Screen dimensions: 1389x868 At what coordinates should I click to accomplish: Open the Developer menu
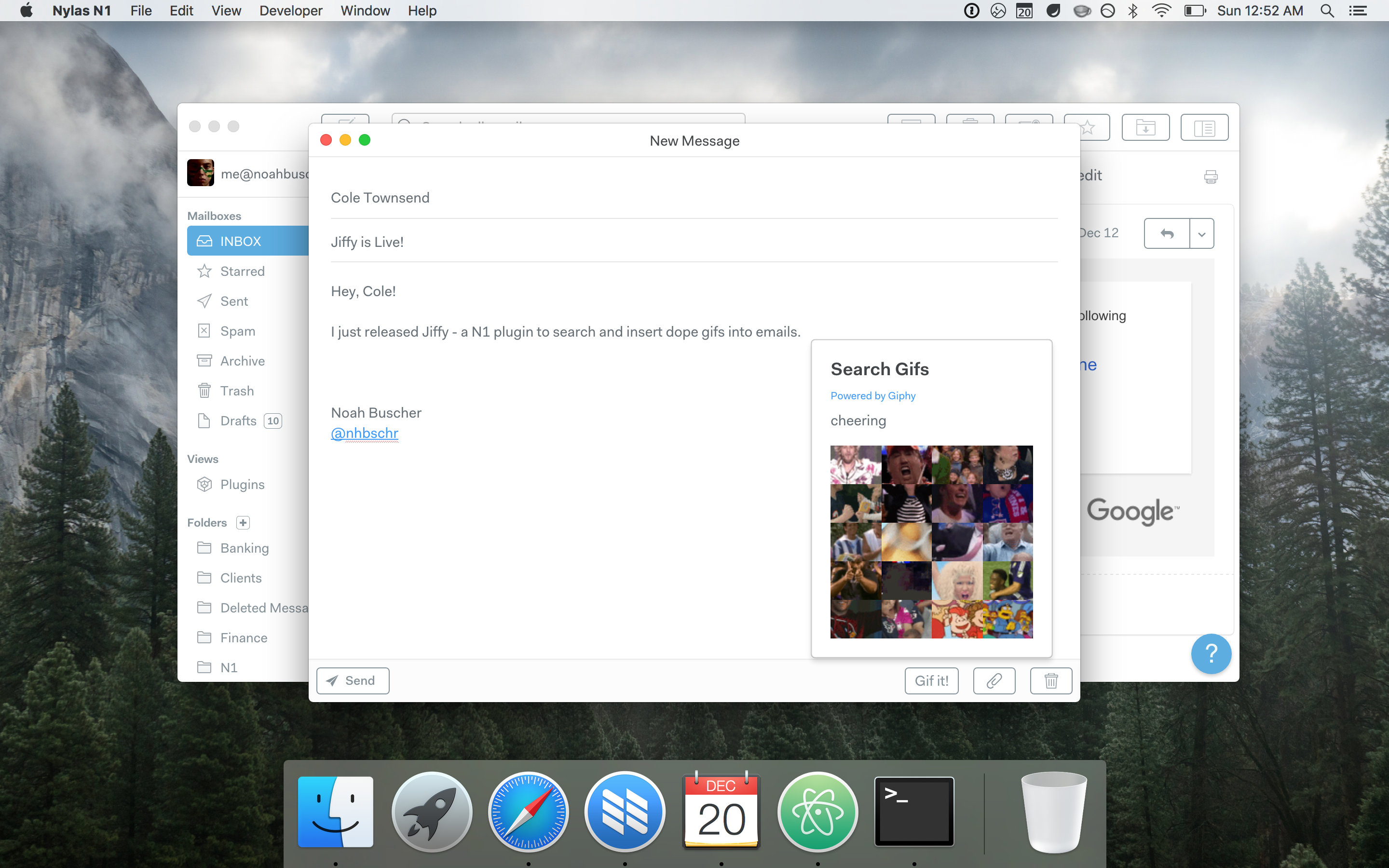[x=290, y=11]
